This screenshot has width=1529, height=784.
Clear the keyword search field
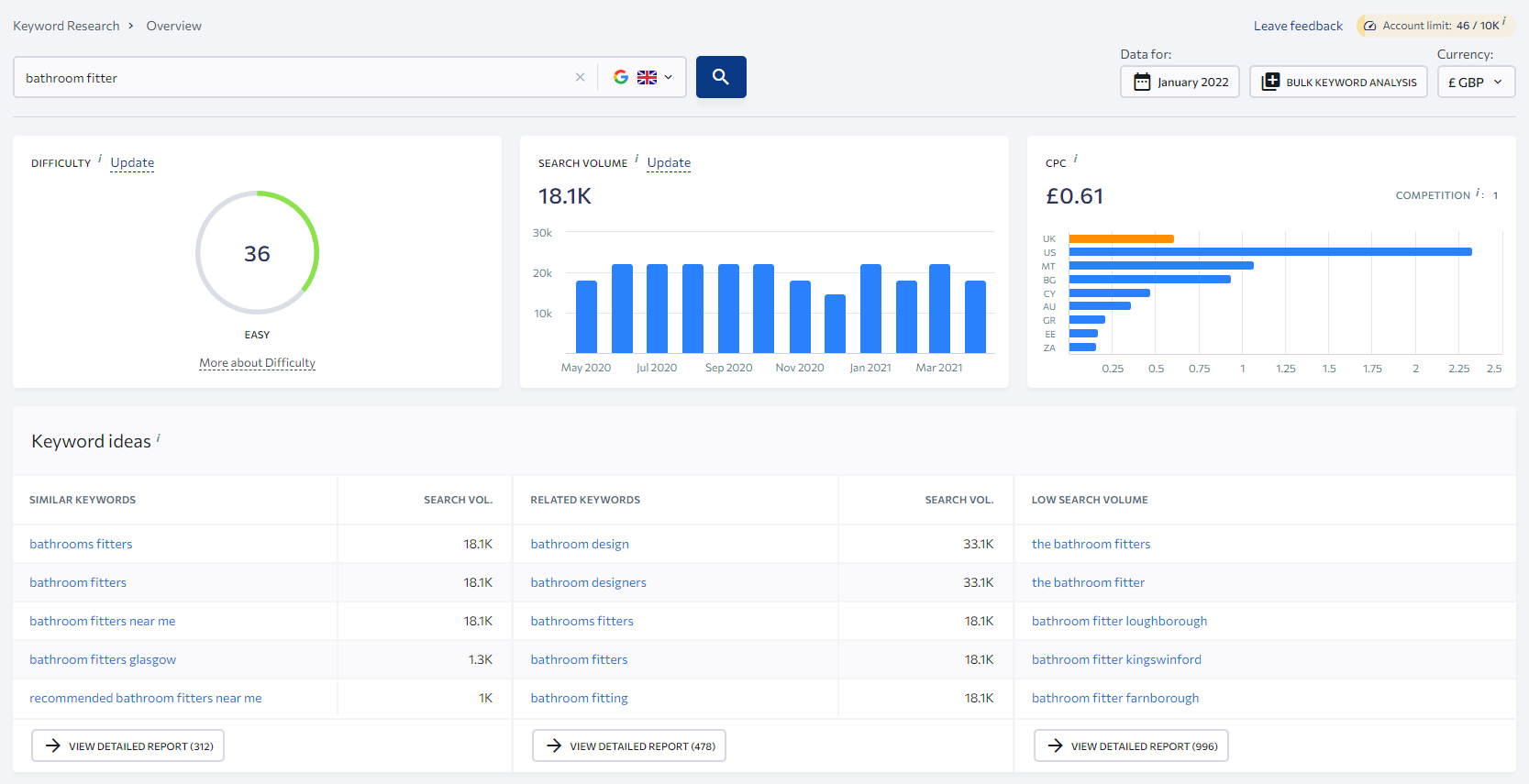click(580, 78)
